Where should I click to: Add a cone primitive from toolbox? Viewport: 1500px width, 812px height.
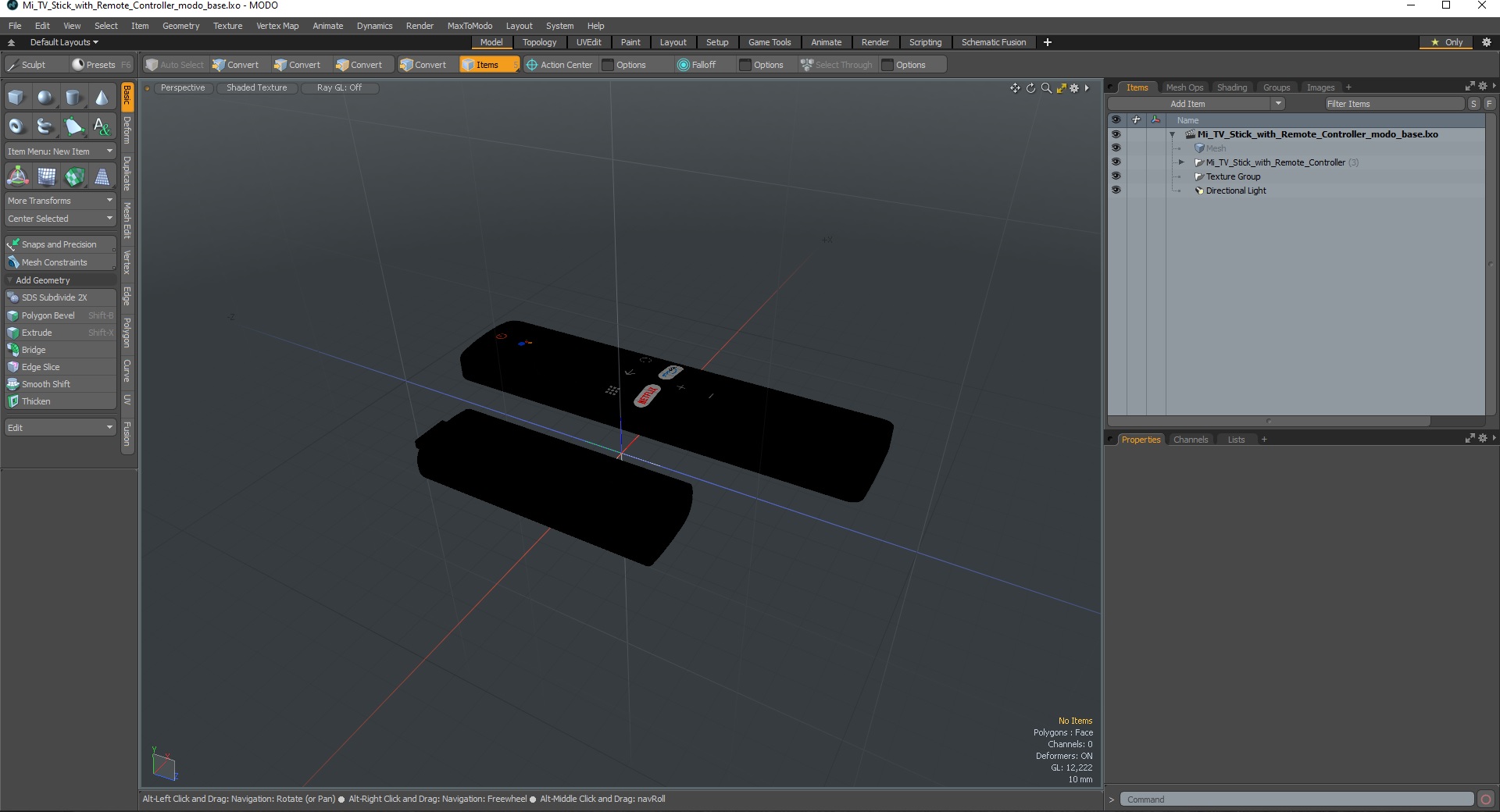pos(102,98)
